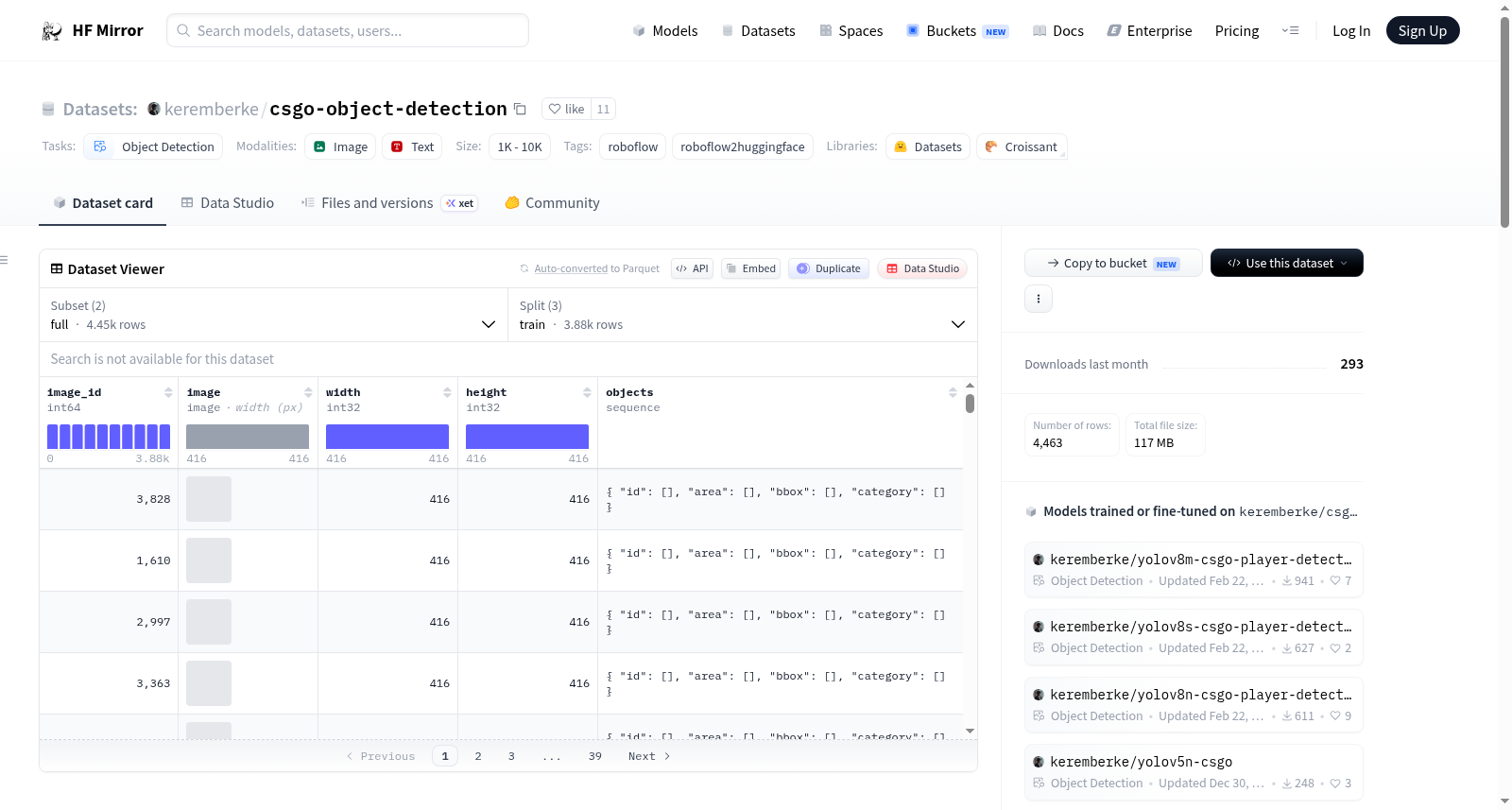Click the keremberke user avatar
1512x810 pixels.
154,109
